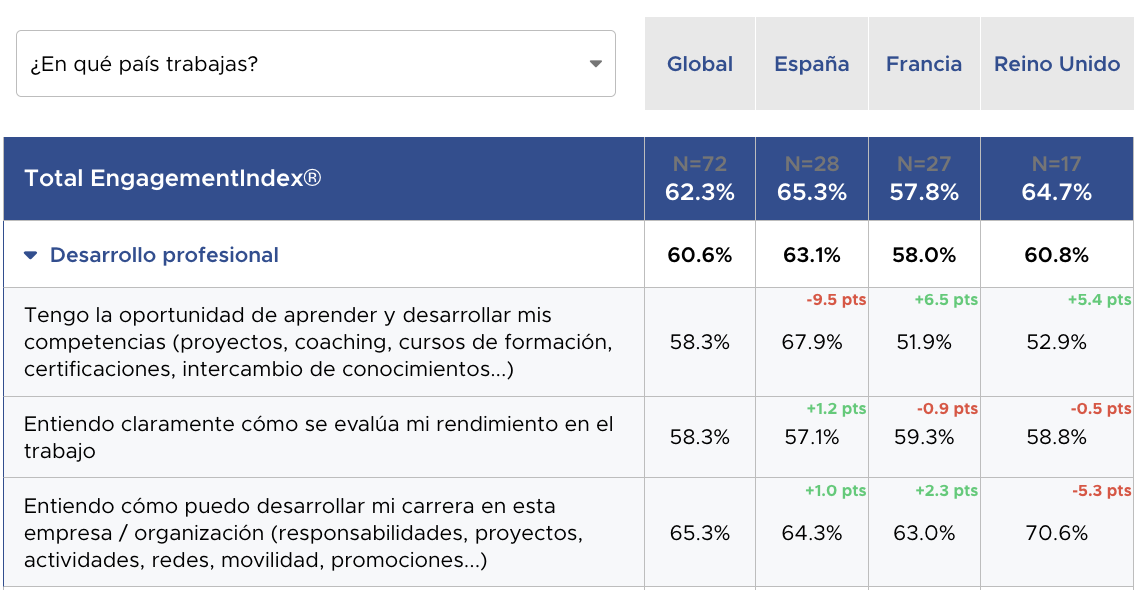This screenshot has width=1136, height=590.
Task: Open the country question dropdown
Action: pyautogui.click(x=300, y=64)
